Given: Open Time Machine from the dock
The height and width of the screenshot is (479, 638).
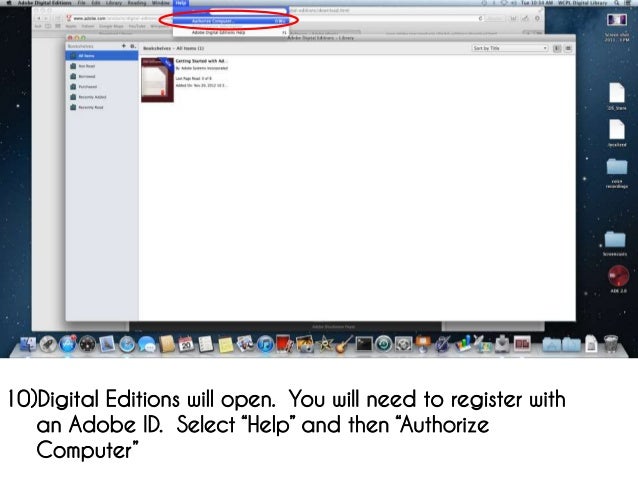Looking at the screenshot, I should tap(384, 344).
